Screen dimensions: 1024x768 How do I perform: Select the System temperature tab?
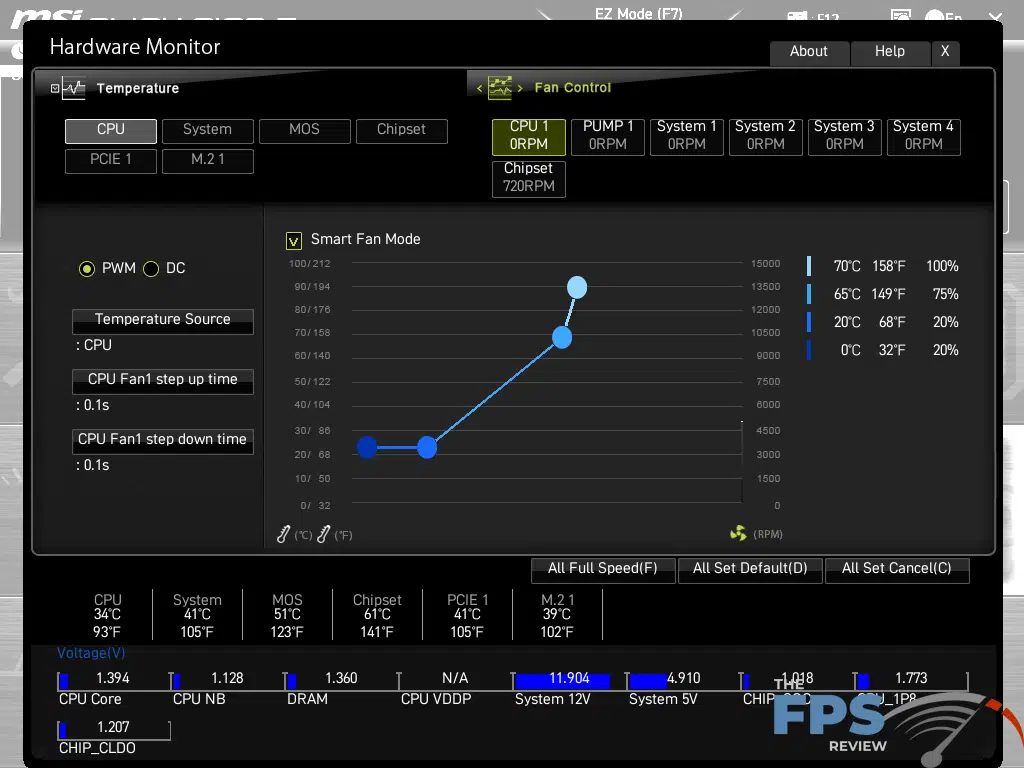(x=208, y=131)
